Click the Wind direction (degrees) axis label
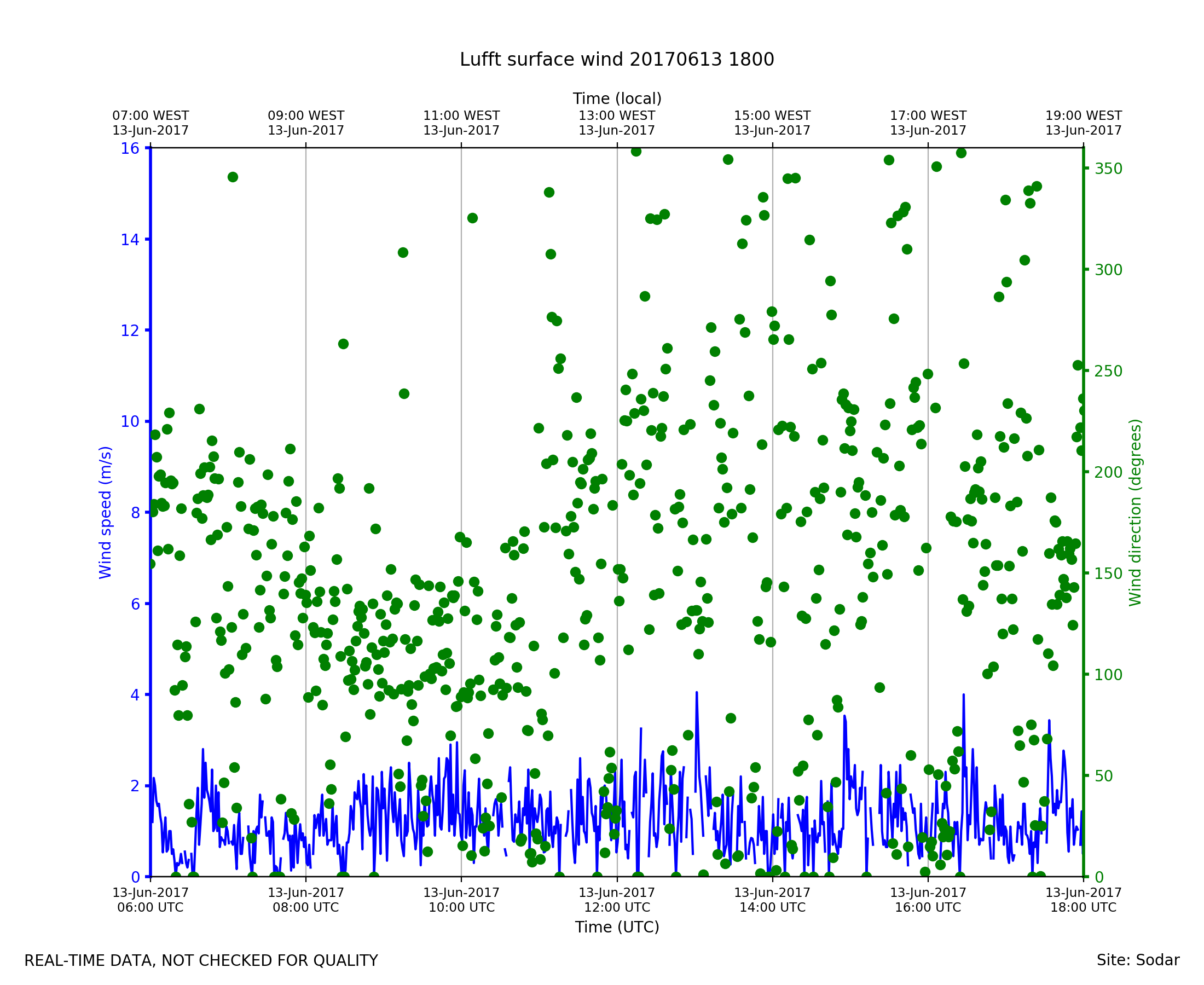Image resolution: width=1204 pixels, height=985 pixels. pos(1135,512)
